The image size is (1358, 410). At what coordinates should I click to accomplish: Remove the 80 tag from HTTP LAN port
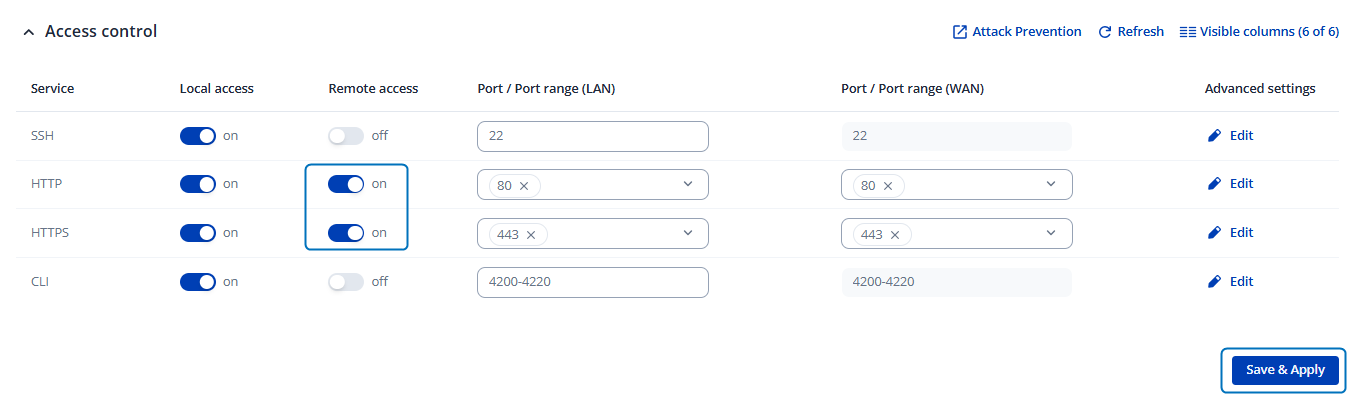[524, 186]
